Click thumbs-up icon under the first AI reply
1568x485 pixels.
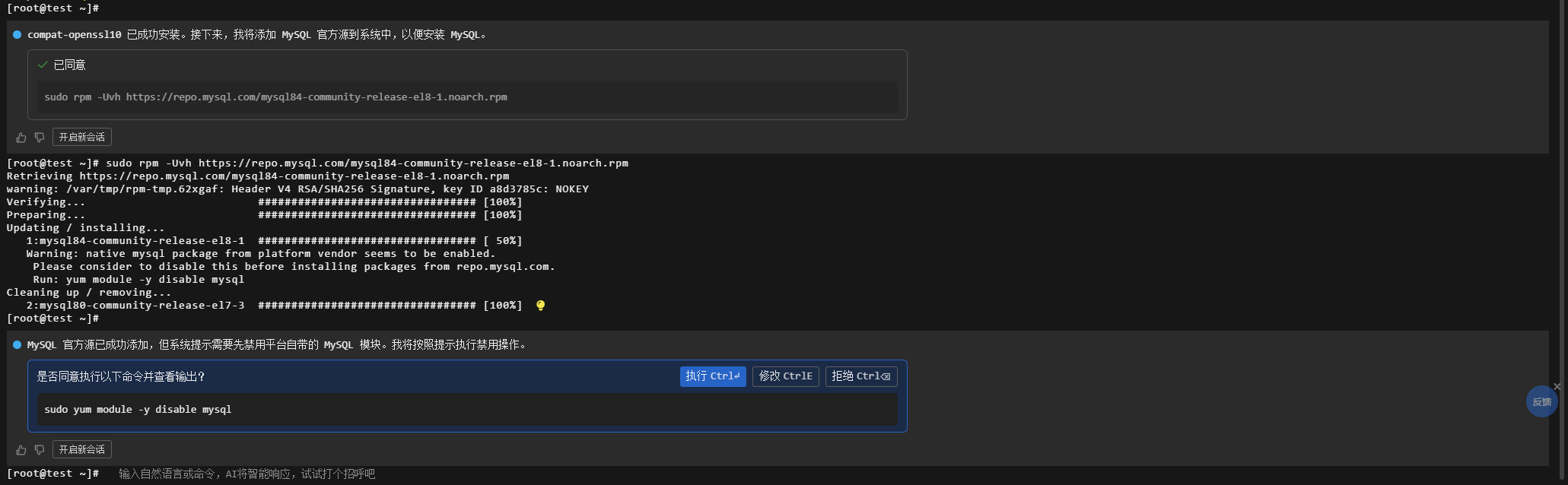tap(21, 138)
